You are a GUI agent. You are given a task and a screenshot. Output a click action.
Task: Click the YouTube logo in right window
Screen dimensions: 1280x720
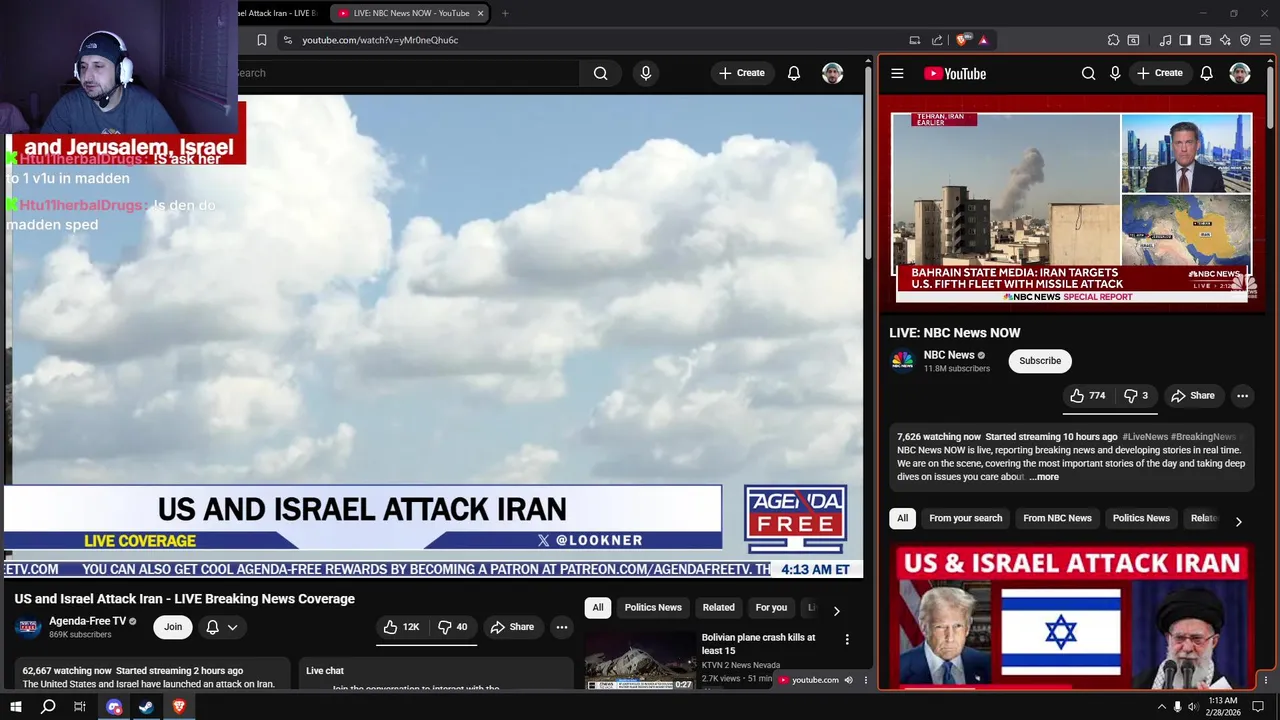[955, 73]
